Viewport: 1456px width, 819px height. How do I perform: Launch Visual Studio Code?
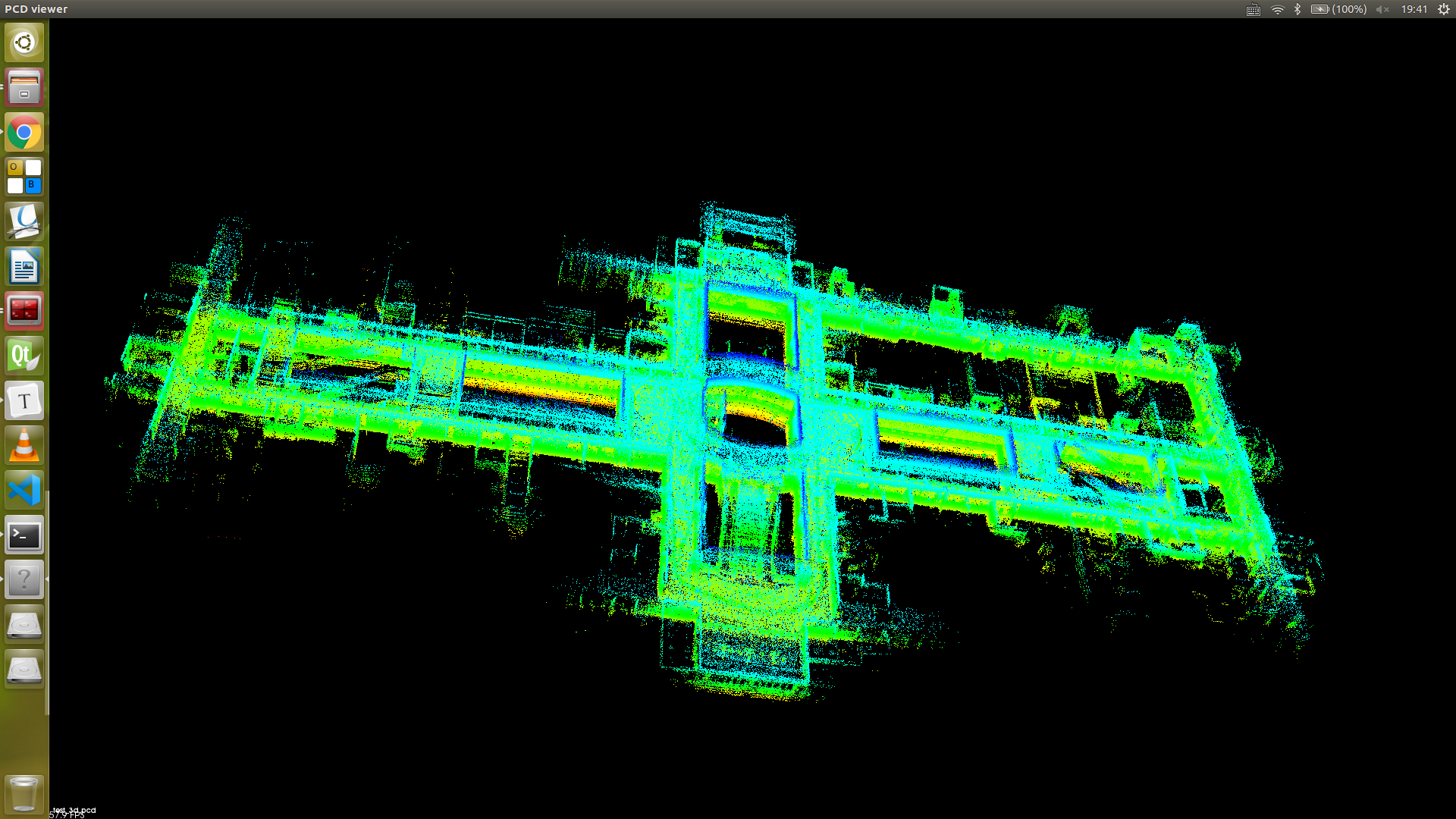[x=24, y=491]
